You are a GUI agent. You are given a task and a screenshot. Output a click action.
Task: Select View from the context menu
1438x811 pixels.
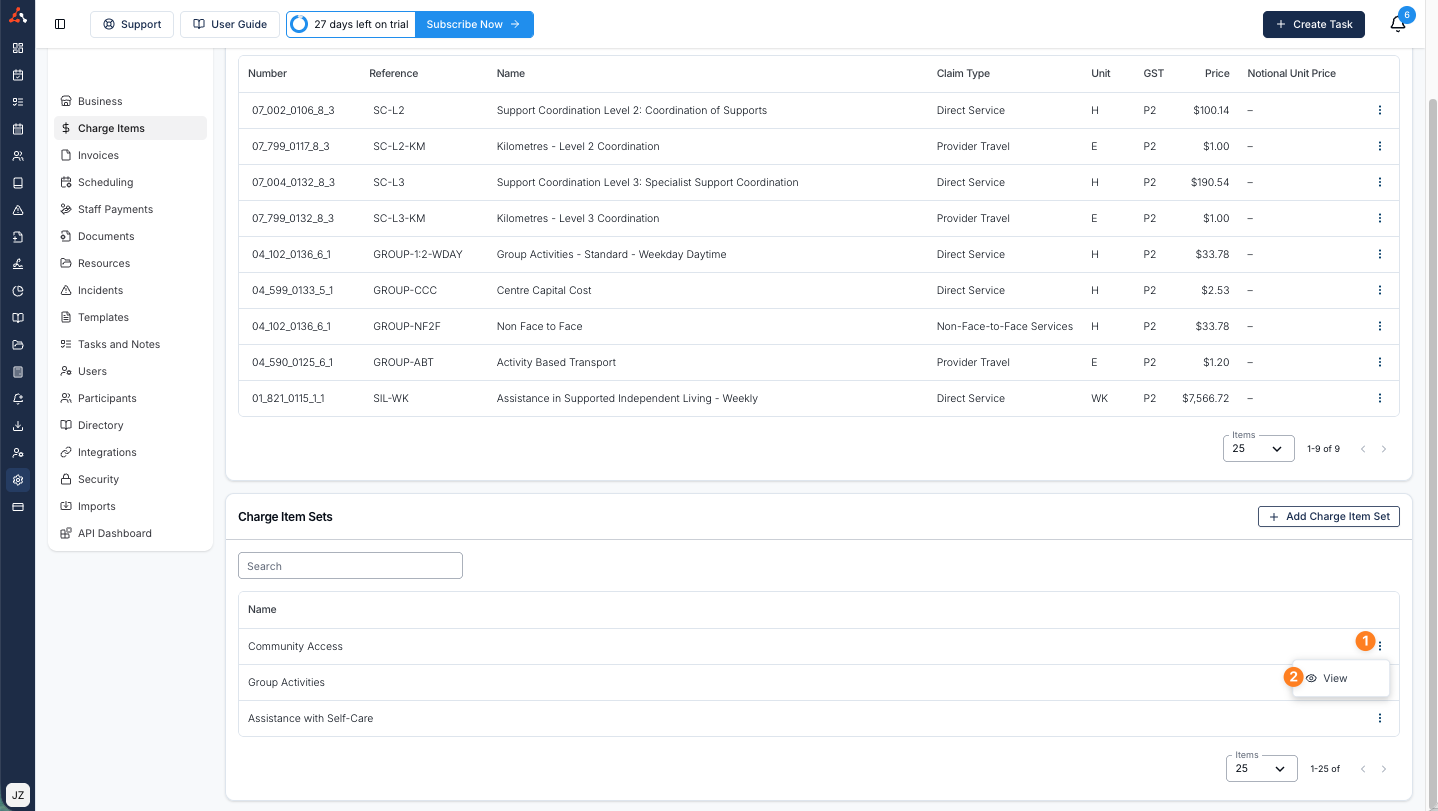1335,678
